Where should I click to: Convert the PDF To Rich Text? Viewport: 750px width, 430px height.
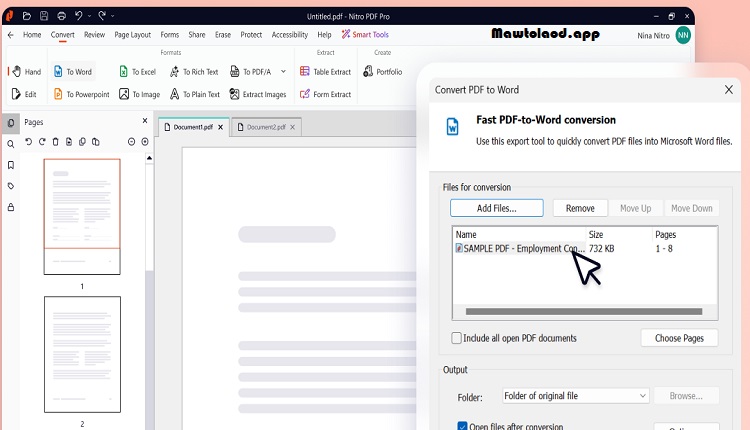194,72
